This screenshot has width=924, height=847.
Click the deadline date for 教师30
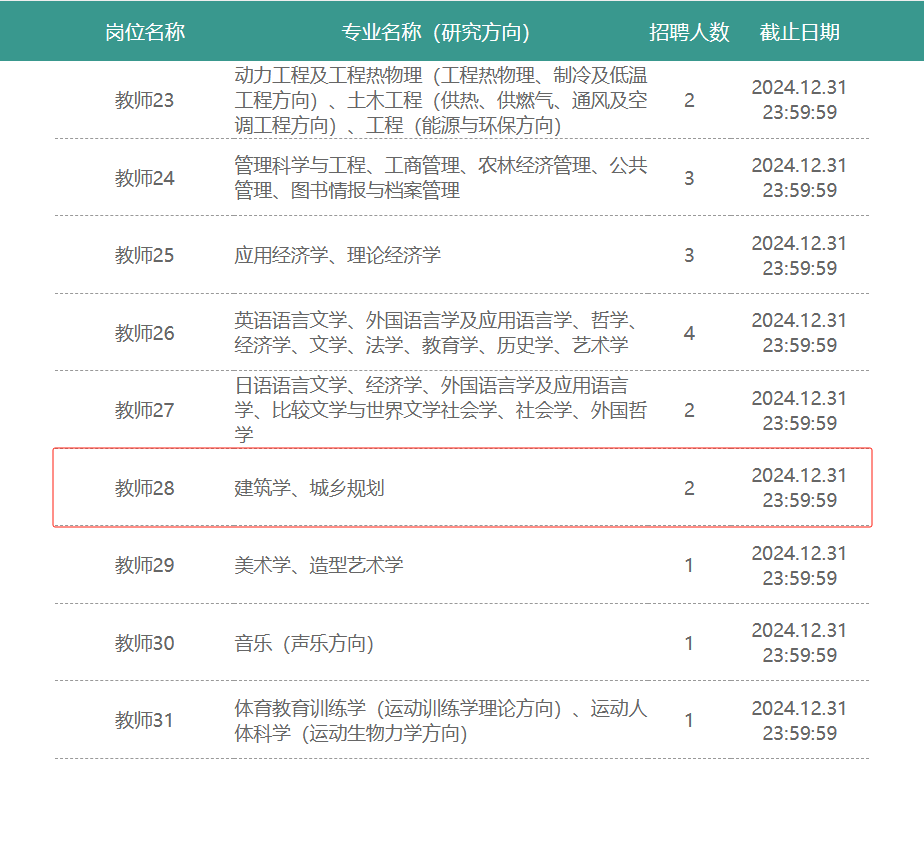point(799,642)
